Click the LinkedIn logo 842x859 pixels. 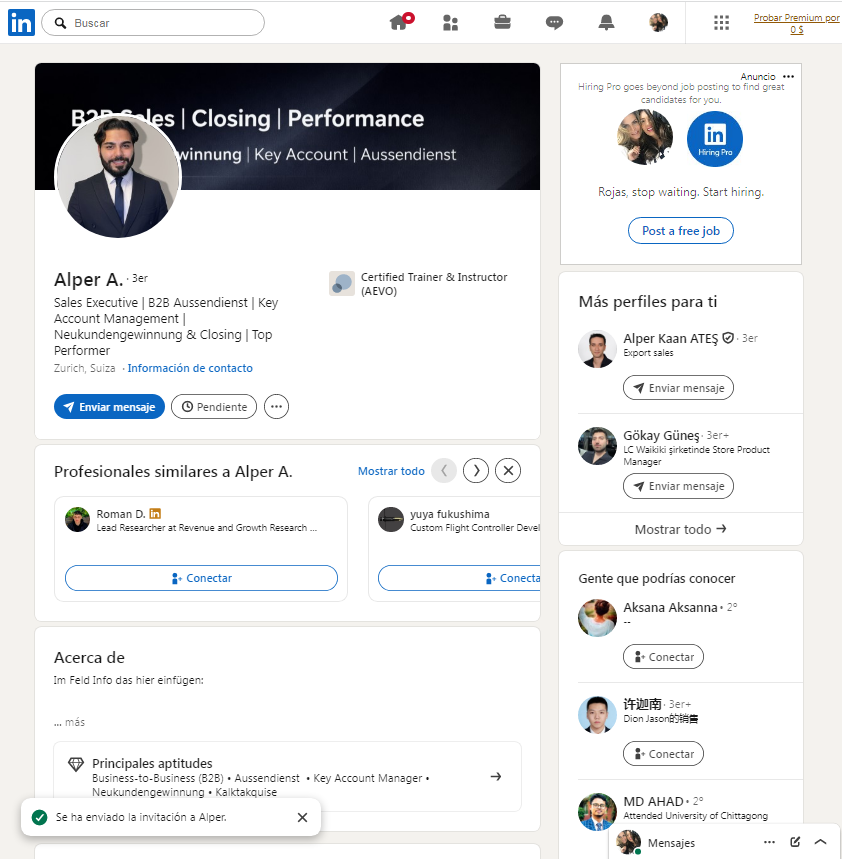point(21,22)
